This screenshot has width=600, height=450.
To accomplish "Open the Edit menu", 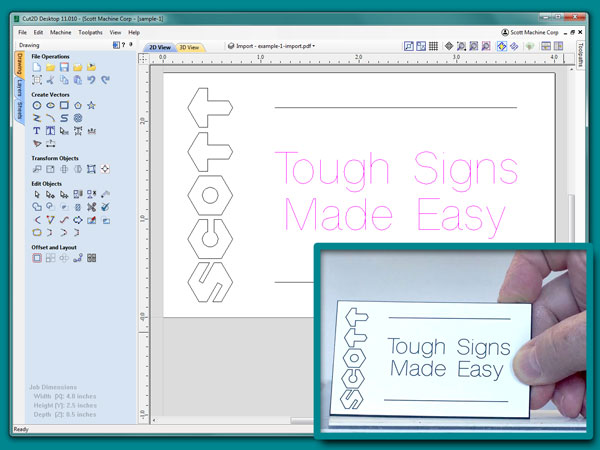I will (38, 33).
